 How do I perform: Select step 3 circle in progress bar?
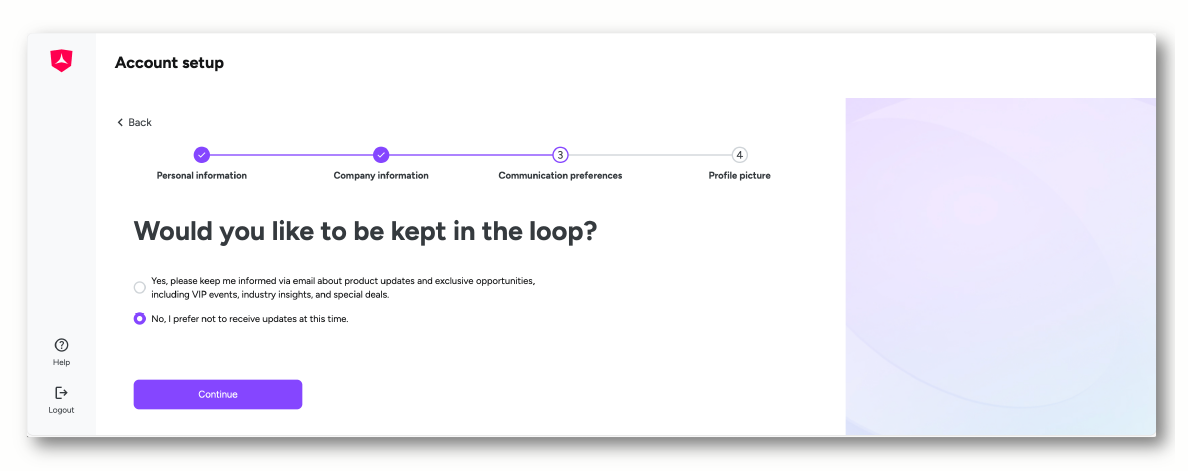click(x=560, y=154)
